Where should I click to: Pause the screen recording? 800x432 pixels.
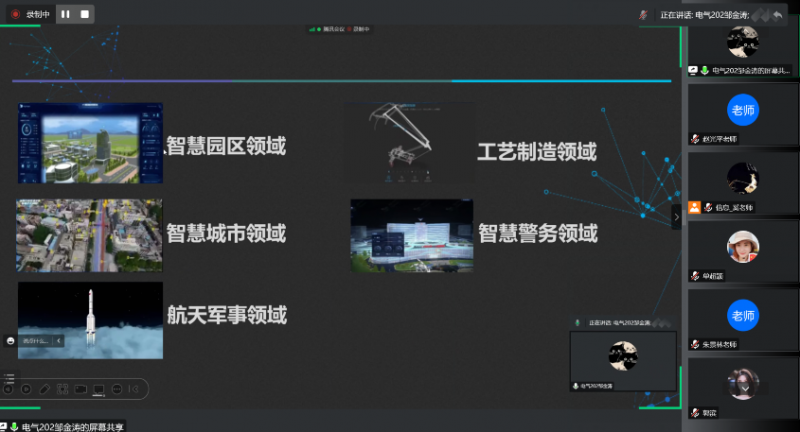pos(65,14)
